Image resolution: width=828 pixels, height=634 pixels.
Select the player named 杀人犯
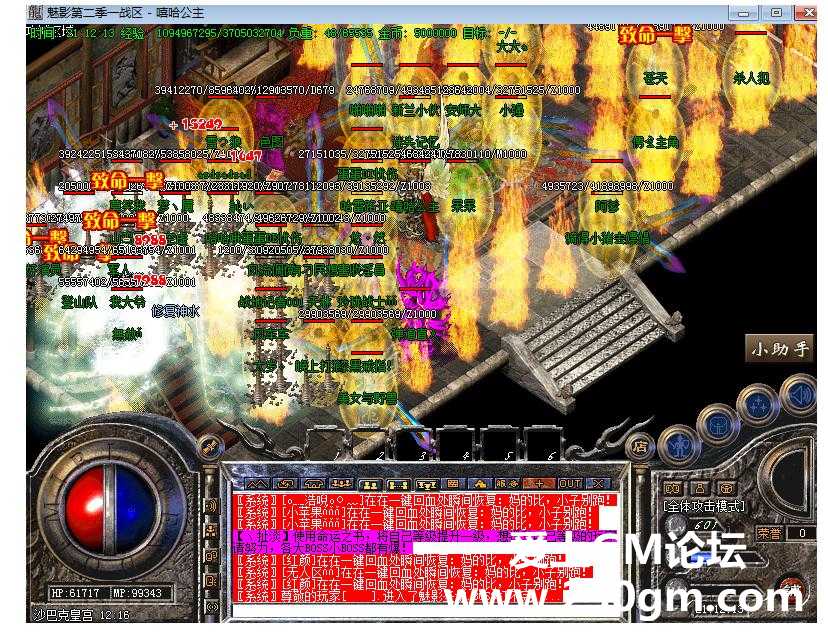click(x=751, y=79)
